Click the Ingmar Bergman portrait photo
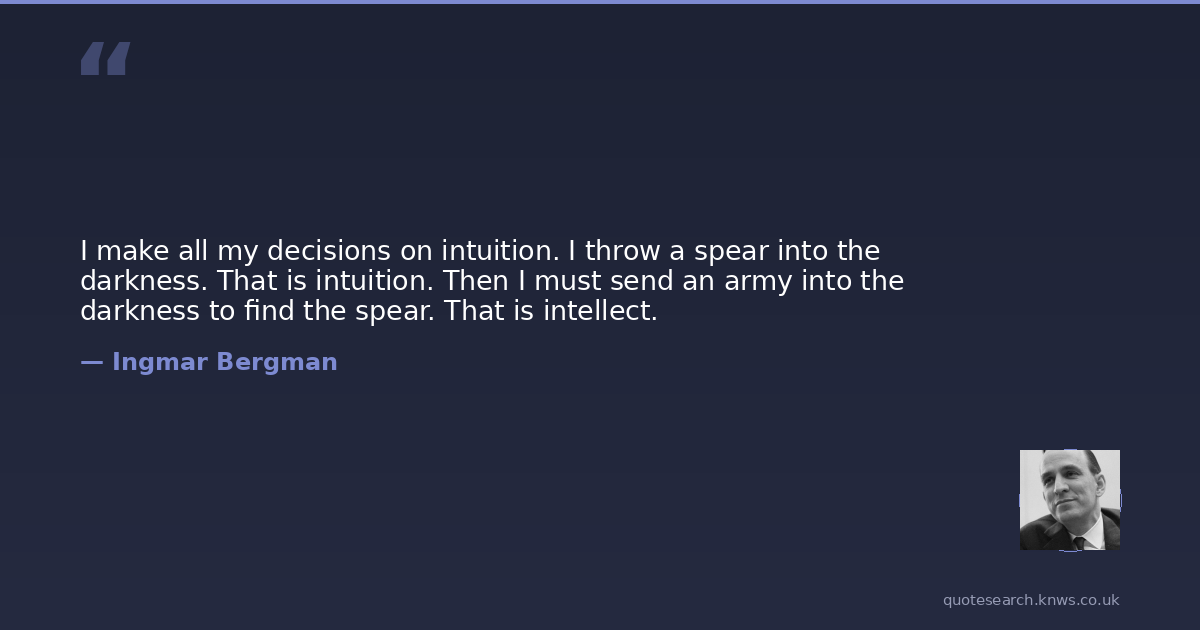This screenshot has width=1200, height=630. coord(1069,499)
